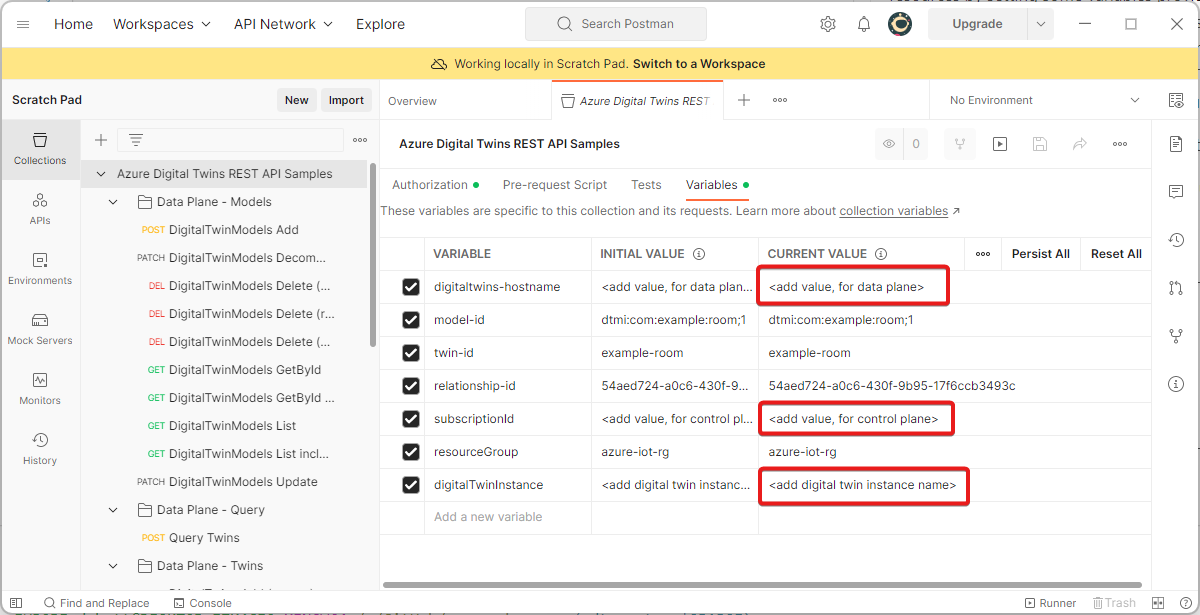The height and width of the screenshot is (615, 1200).
Task: Click the watch collection eye icon
Action: [x=888, y=144]
